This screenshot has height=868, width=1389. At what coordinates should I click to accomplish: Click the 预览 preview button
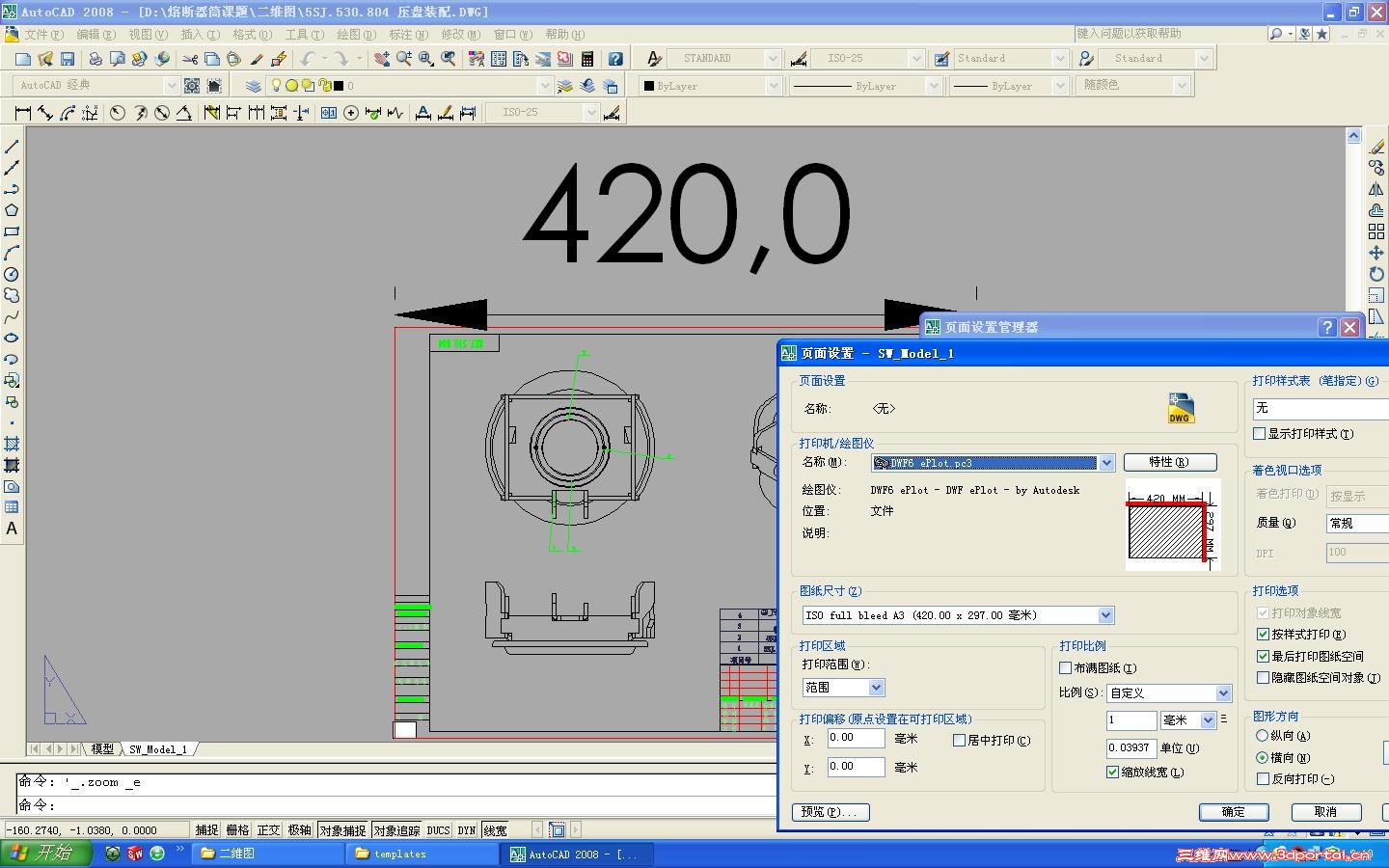[831, 812]
